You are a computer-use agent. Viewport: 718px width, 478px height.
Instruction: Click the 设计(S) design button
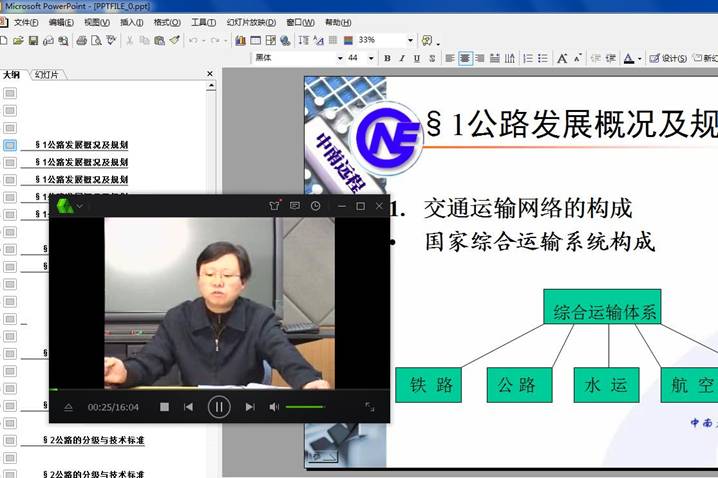click(x=668, y=58)
